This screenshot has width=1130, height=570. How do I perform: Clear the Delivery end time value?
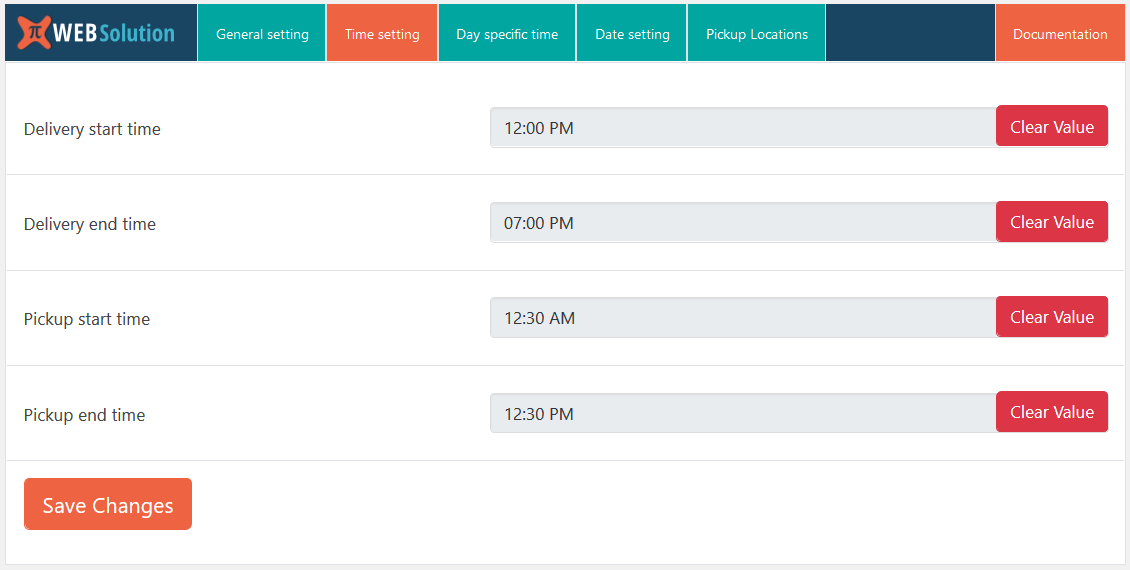[1052, 222]
